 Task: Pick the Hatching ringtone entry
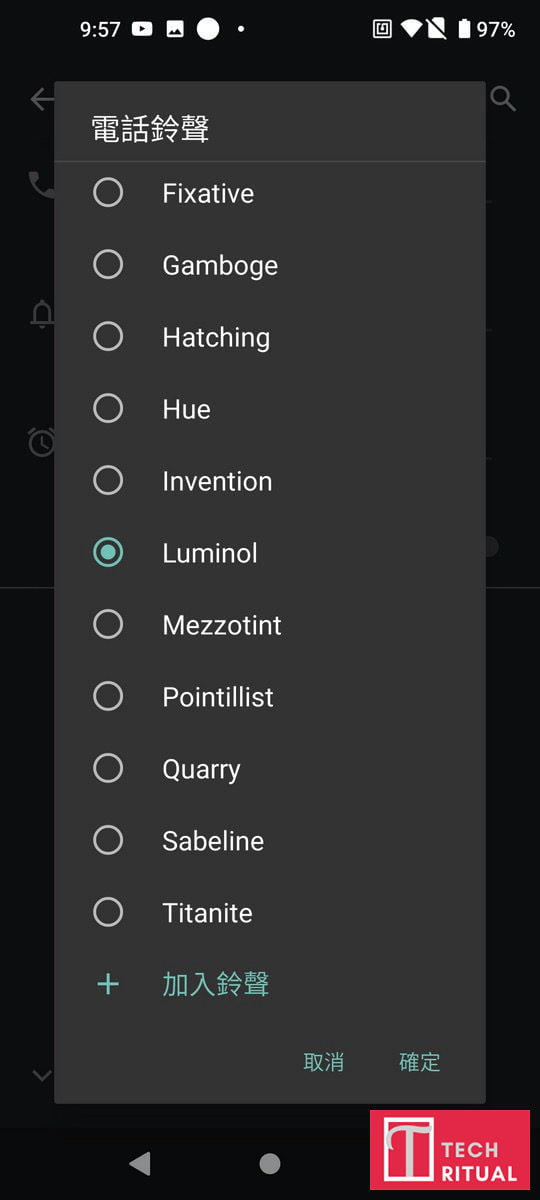pyautogui.click(x=270, y=337)
